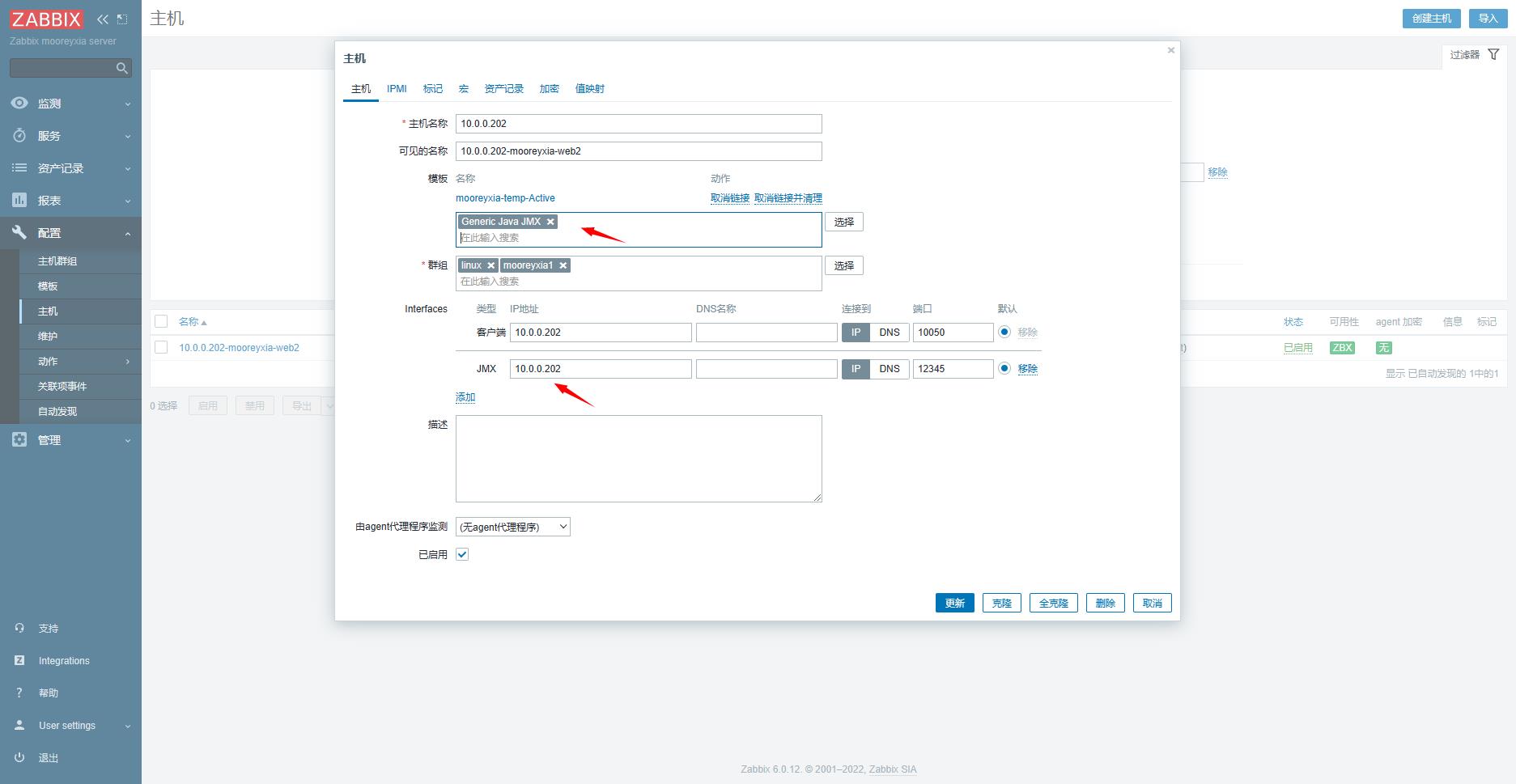Viewport: 1516px width, 784px height.
Task: Click 取消链接并清理 for mooreyxia-temp-Active
Action: coord(788,198)
